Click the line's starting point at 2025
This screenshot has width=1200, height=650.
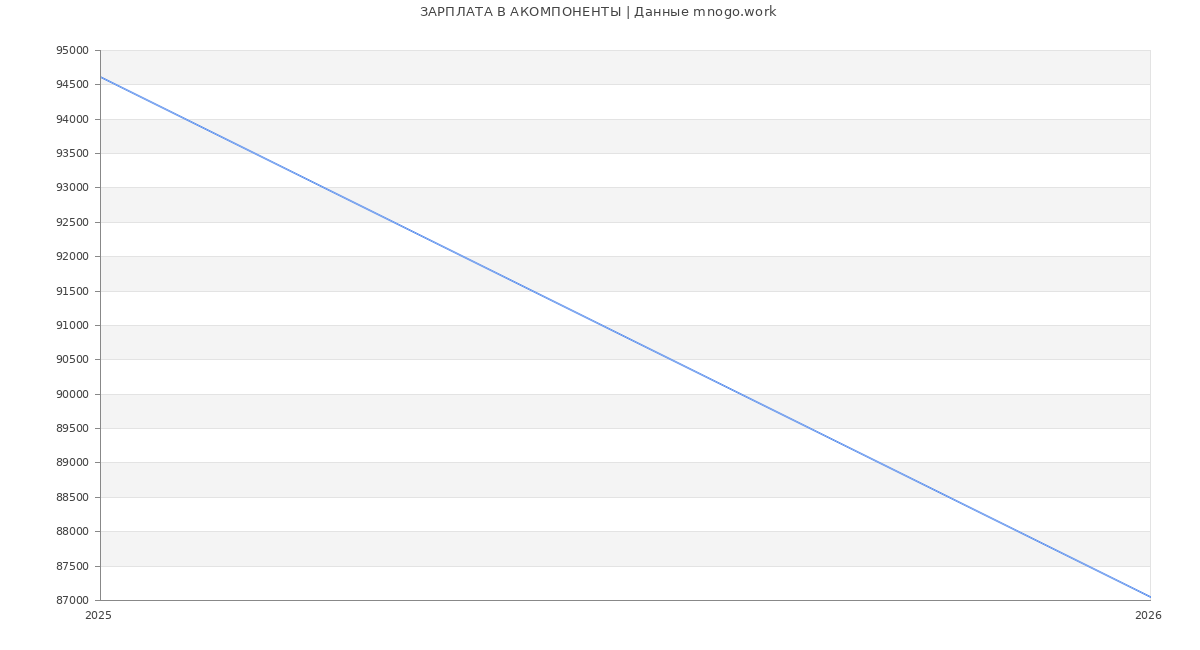[x=101, y=77]
